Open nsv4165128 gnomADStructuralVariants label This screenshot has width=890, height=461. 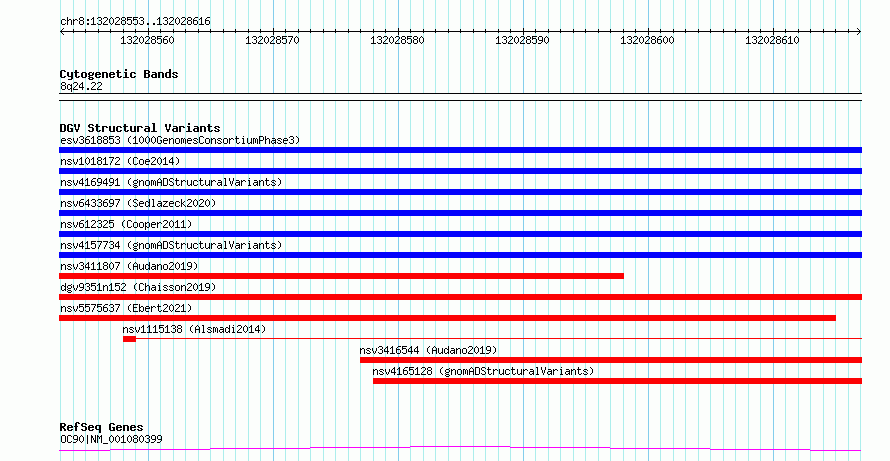(483, 371)
